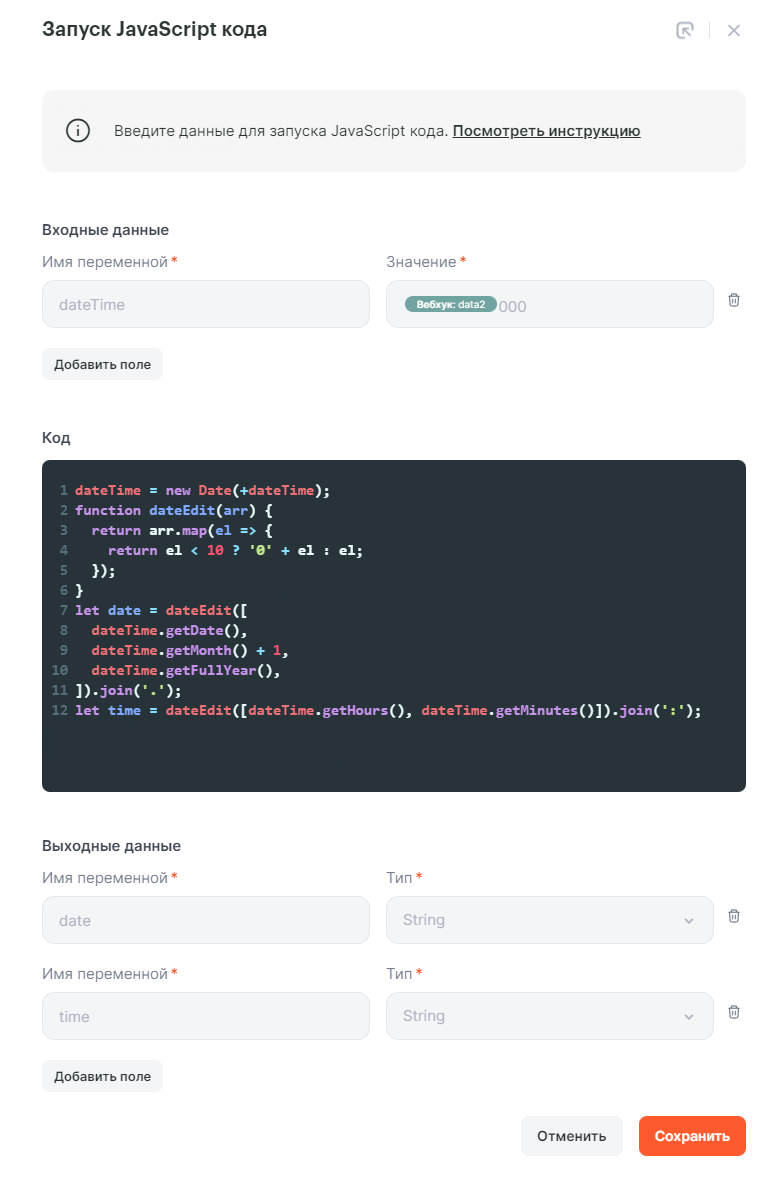Viewport: 778px width, 1179px height.
Task: Expand the type dropdown for date
Action: (549, 920)
